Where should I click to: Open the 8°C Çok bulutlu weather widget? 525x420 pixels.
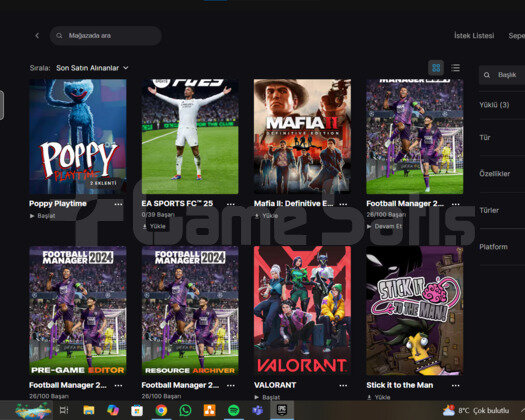coord(476,410)
